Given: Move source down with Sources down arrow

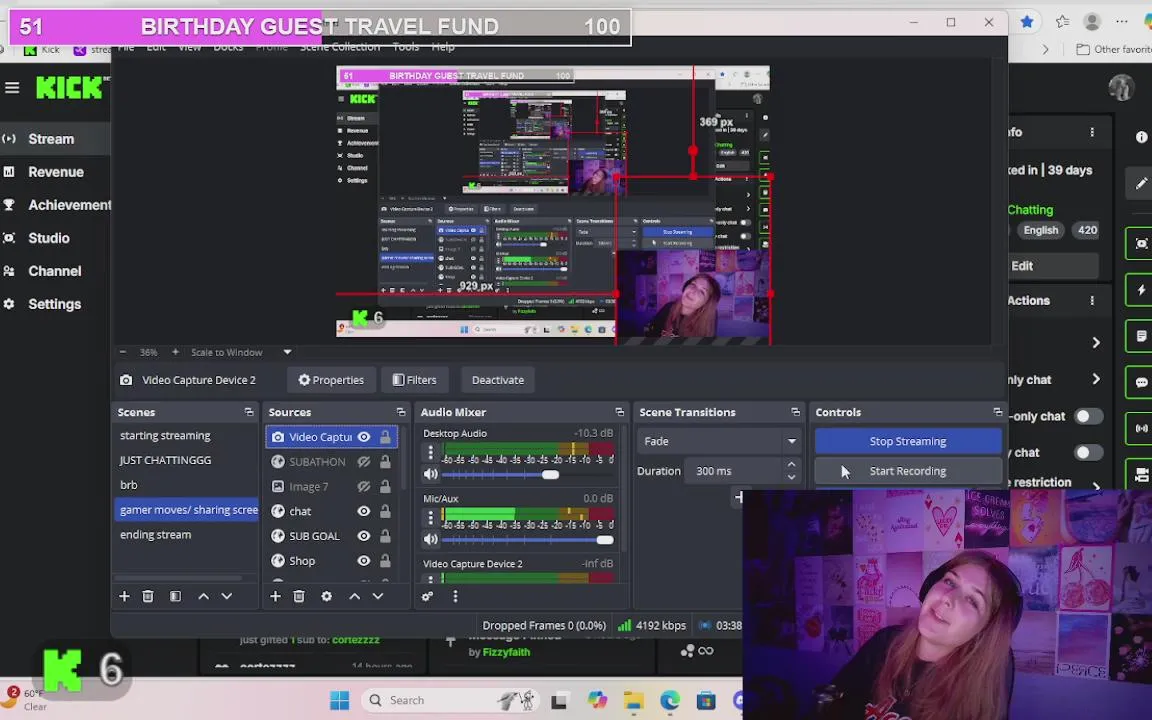Looking at the screenshot, I should click(378, 597).
